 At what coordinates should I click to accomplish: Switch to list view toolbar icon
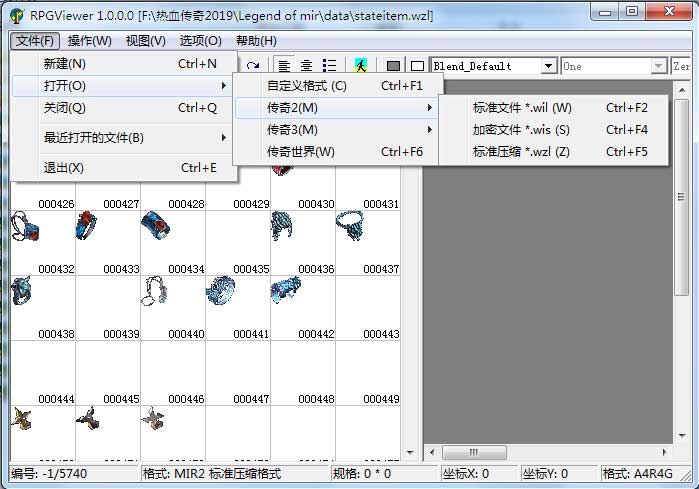click(x=329, y=66)
